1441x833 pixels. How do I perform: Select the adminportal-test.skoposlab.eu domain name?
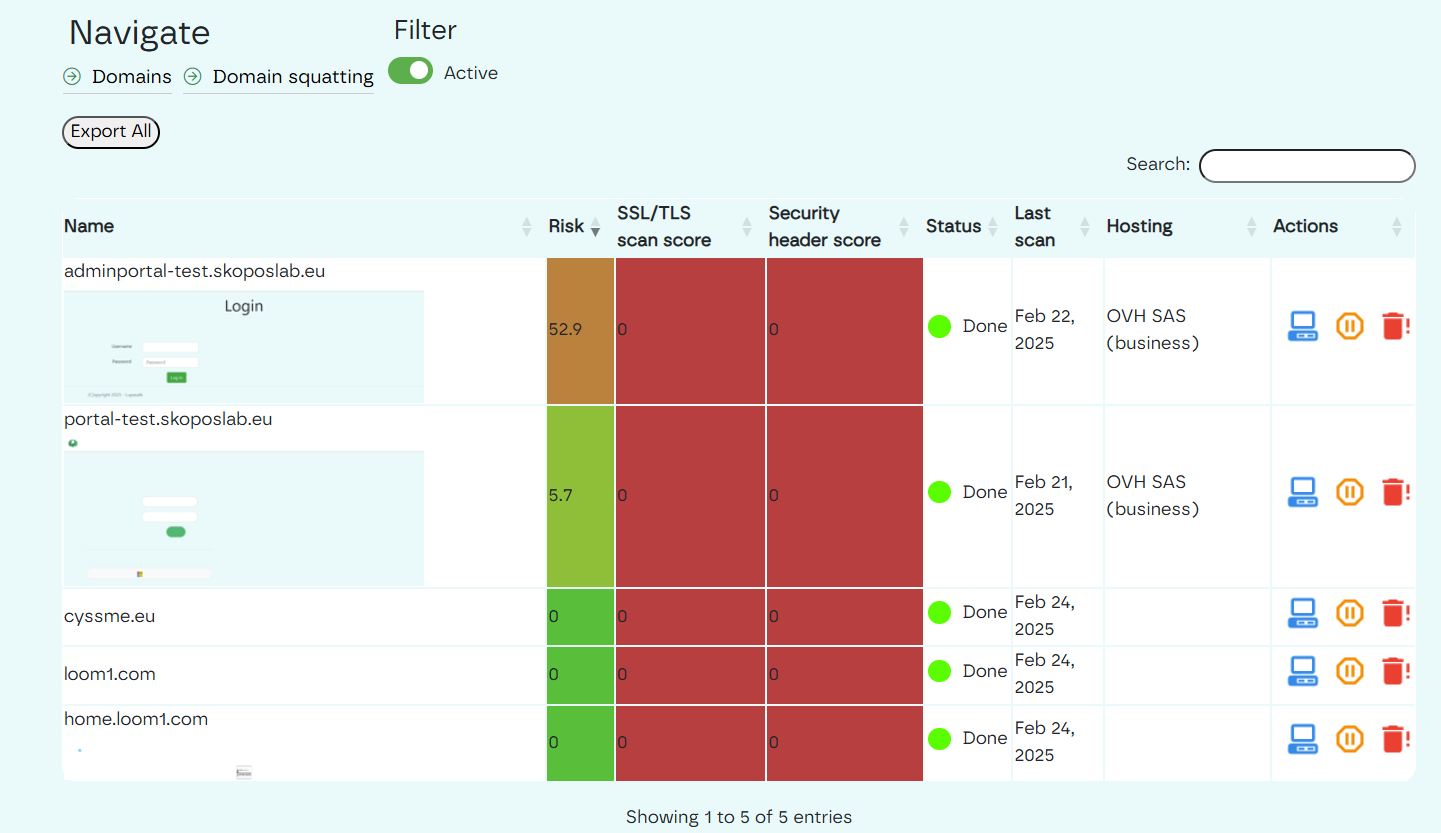(x=194, y=271)
